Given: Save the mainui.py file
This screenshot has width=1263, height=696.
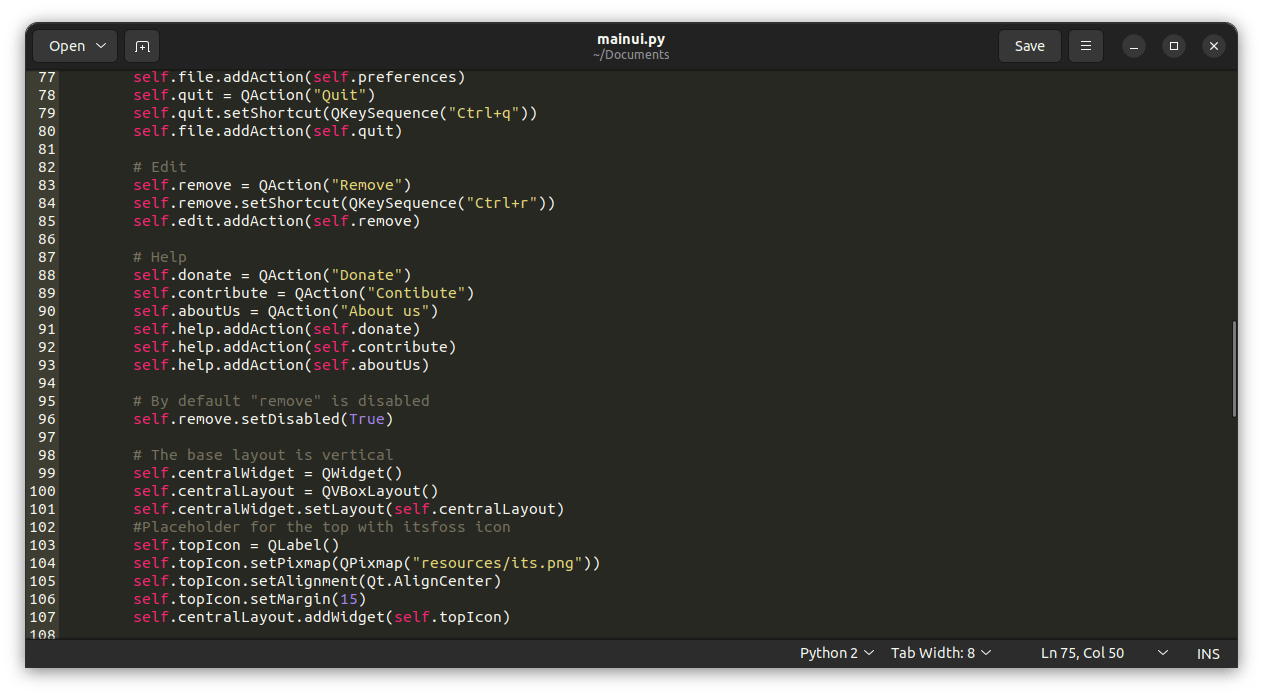Looking at the screenshot, I should (1029, 46).
